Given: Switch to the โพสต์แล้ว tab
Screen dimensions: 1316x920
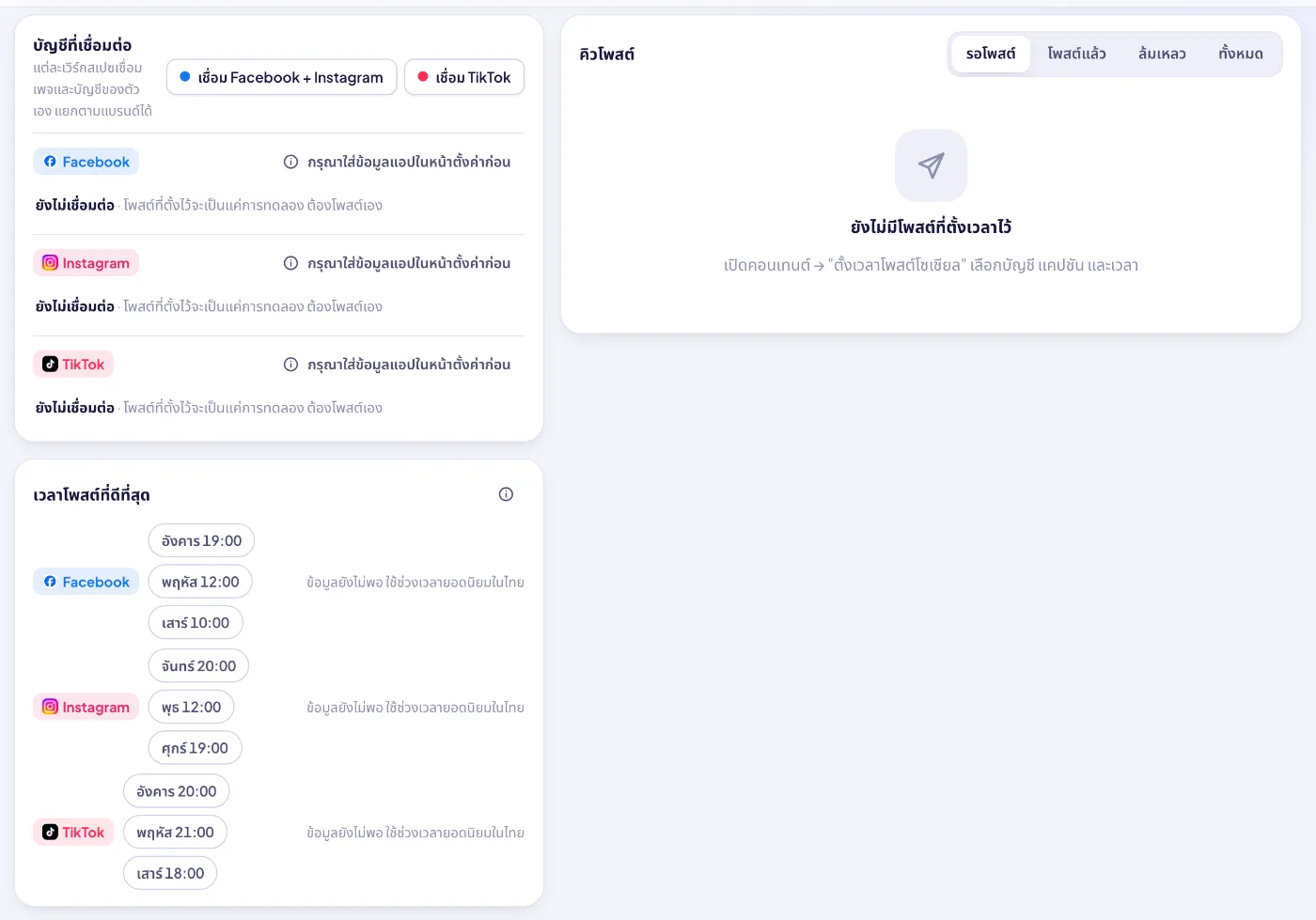Looking at the screenshot, I should pyautogui.click(x=1076, y=54).
